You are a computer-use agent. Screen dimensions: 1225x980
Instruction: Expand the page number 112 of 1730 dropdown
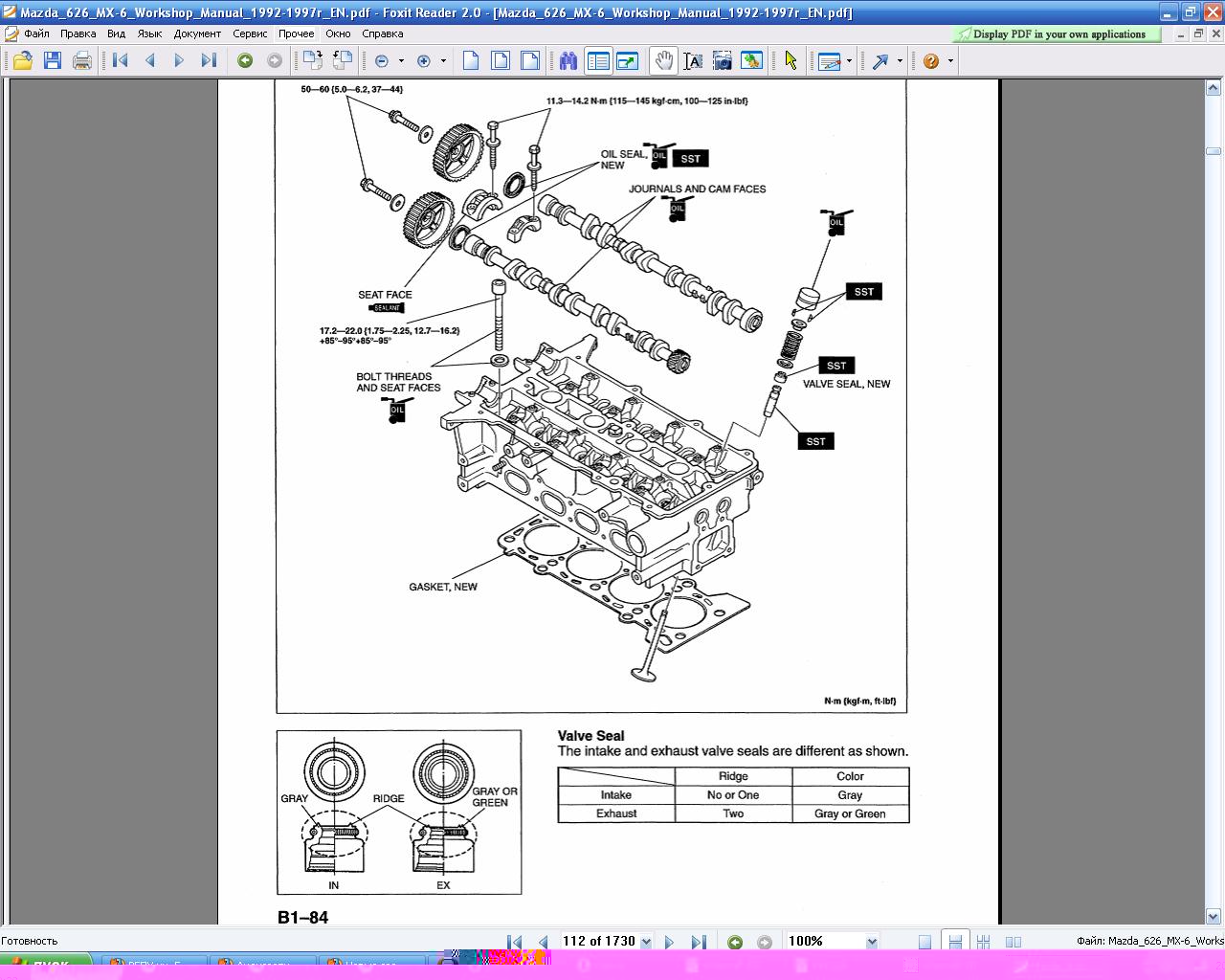[x=645, y=942]
